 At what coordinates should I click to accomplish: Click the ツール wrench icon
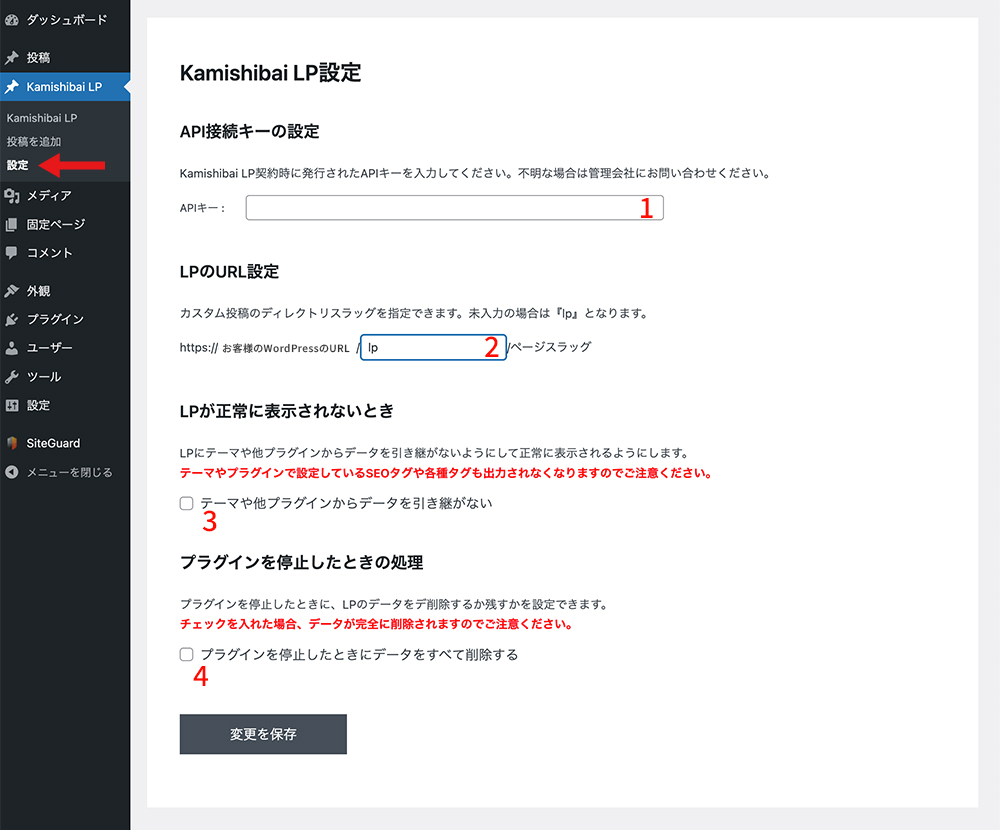11,377
